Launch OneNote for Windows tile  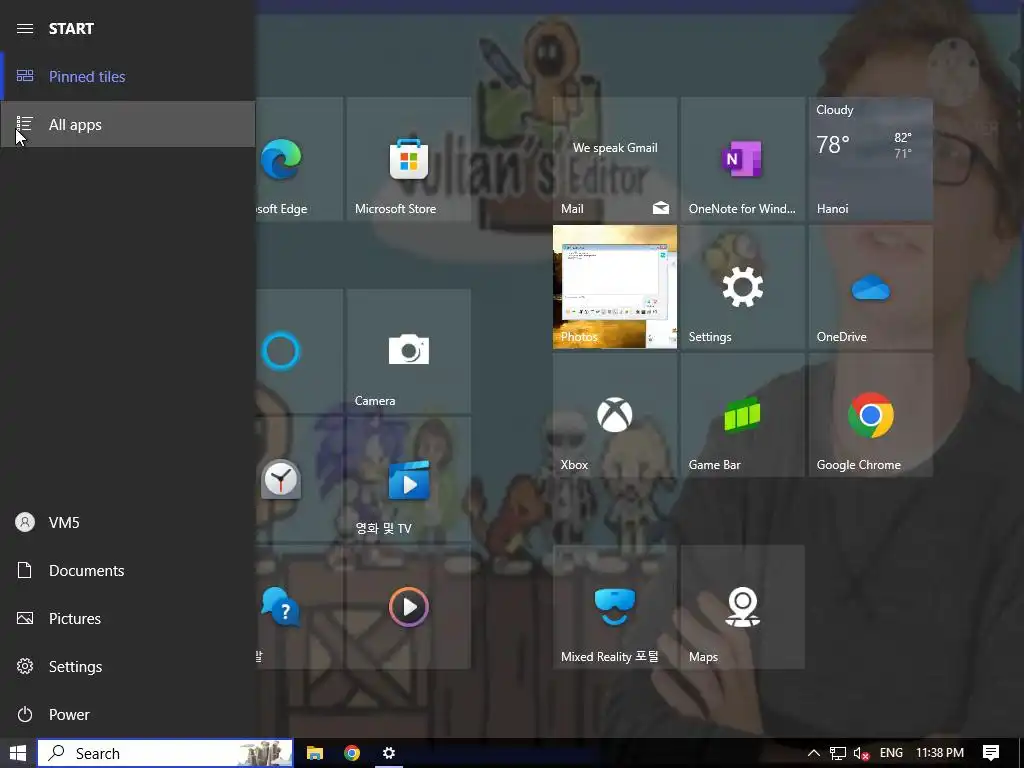click(x=743, y=159)
